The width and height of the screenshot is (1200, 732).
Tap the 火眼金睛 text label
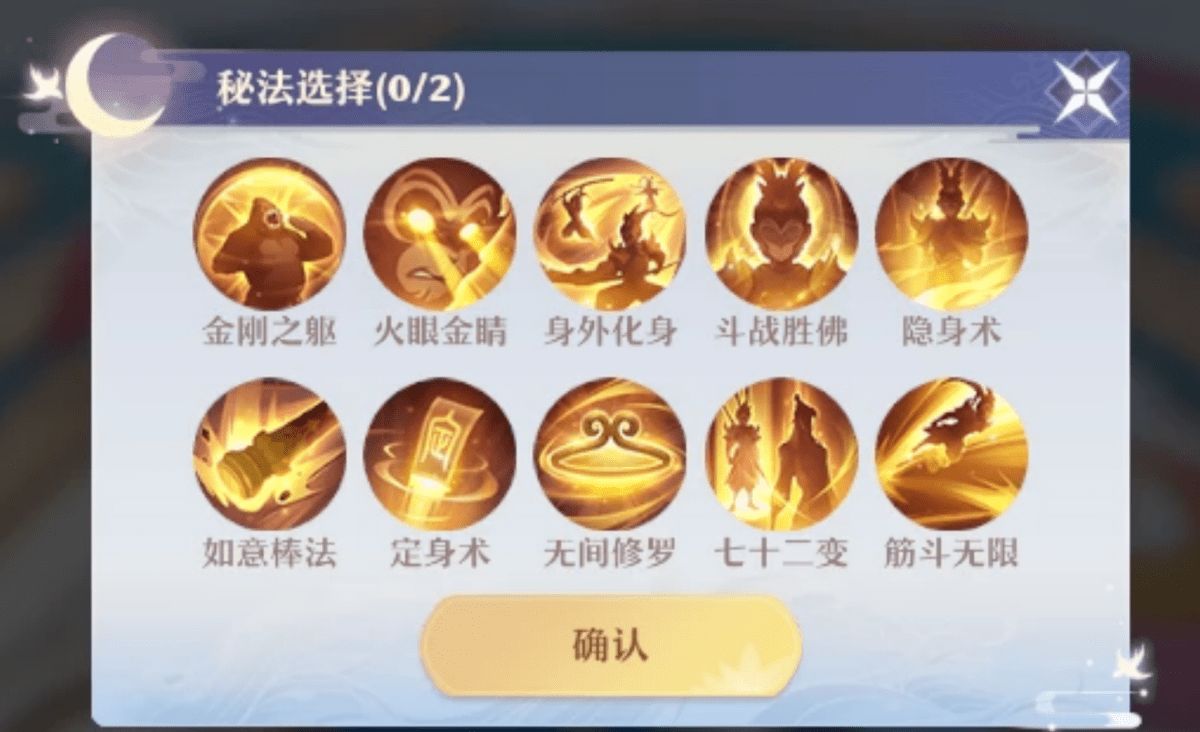440,331
